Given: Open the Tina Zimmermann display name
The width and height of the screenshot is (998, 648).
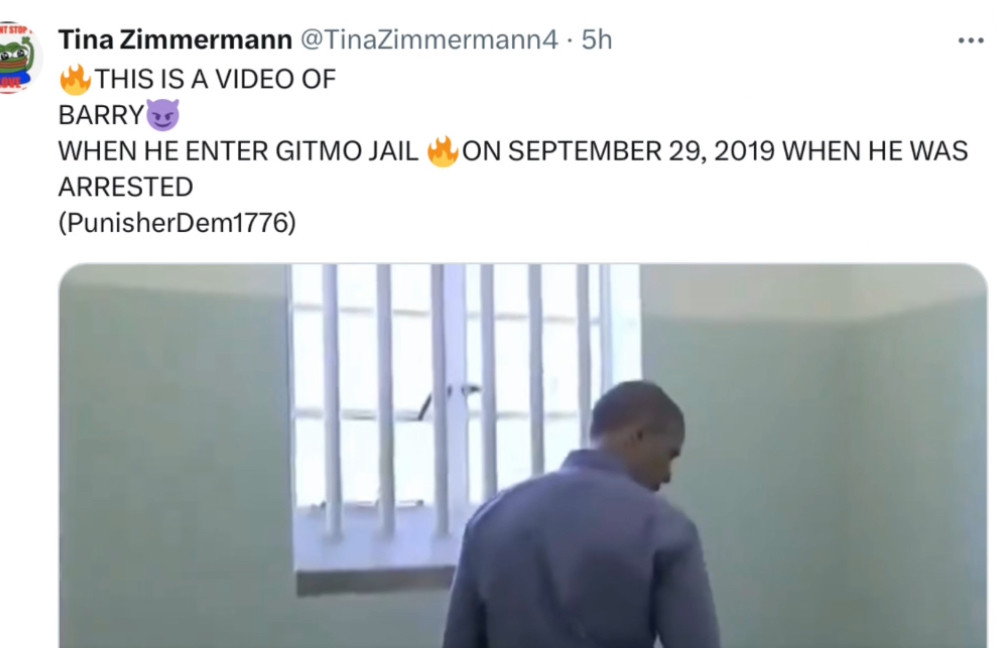Looking at the screenshot, I should (175, 39).
